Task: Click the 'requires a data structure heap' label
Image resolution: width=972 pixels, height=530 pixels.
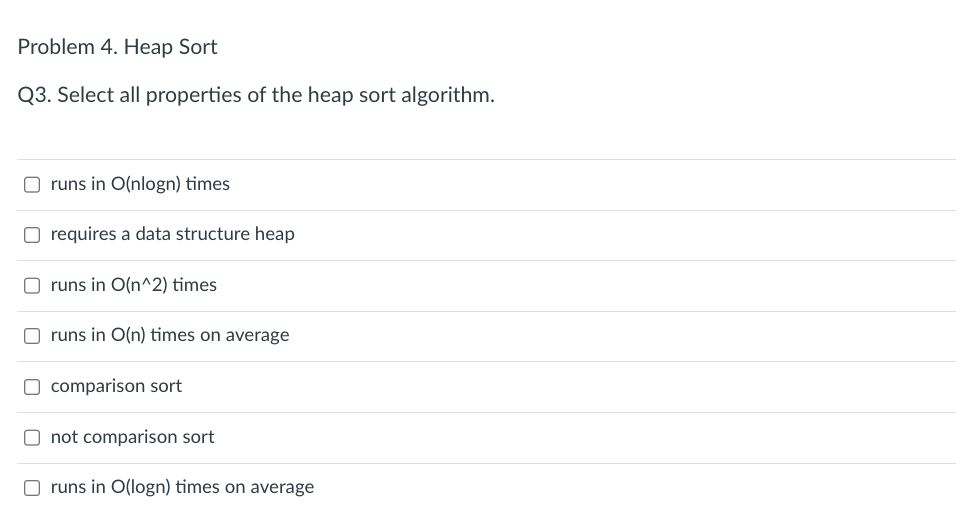Action: click(x=172, y=234)
